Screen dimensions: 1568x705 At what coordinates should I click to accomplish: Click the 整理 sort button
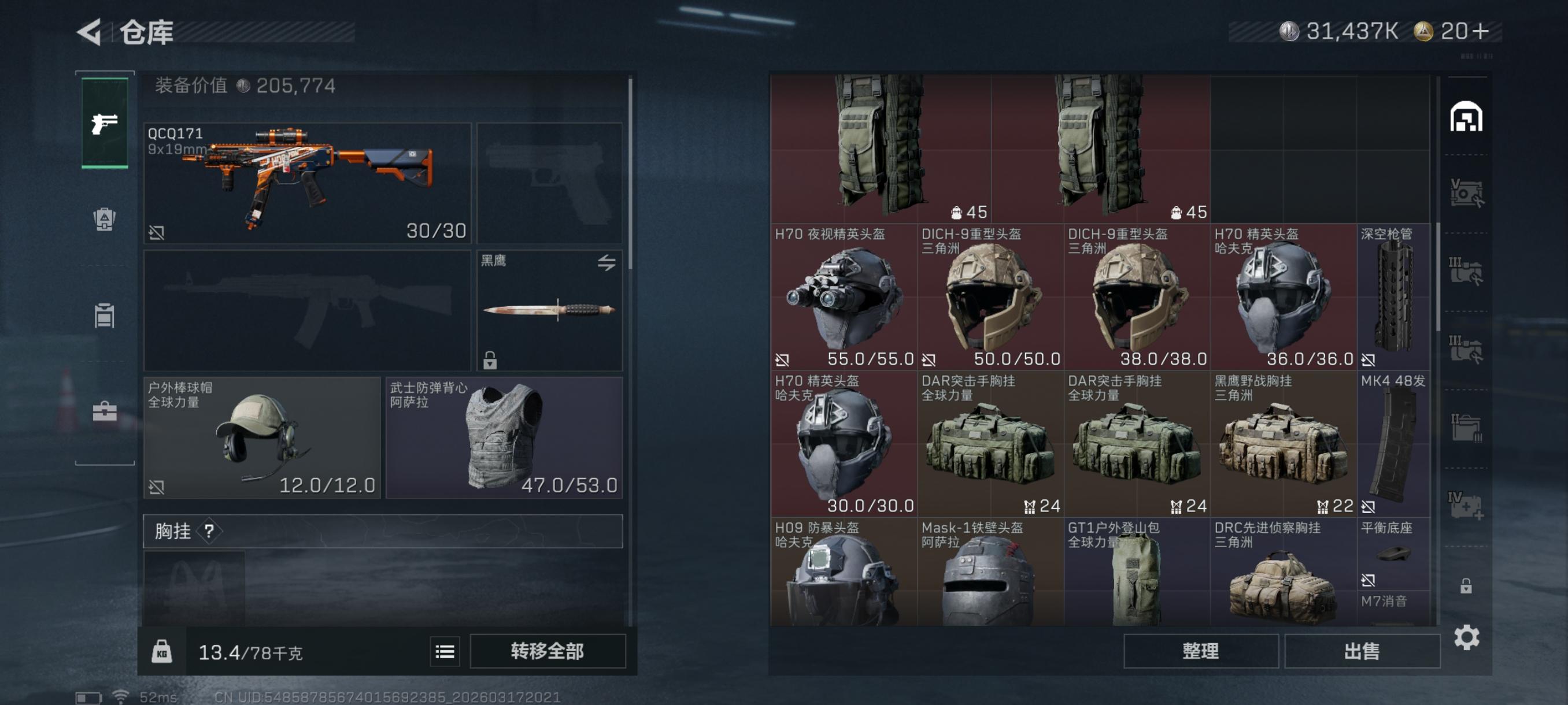(x=1200, y=651)
